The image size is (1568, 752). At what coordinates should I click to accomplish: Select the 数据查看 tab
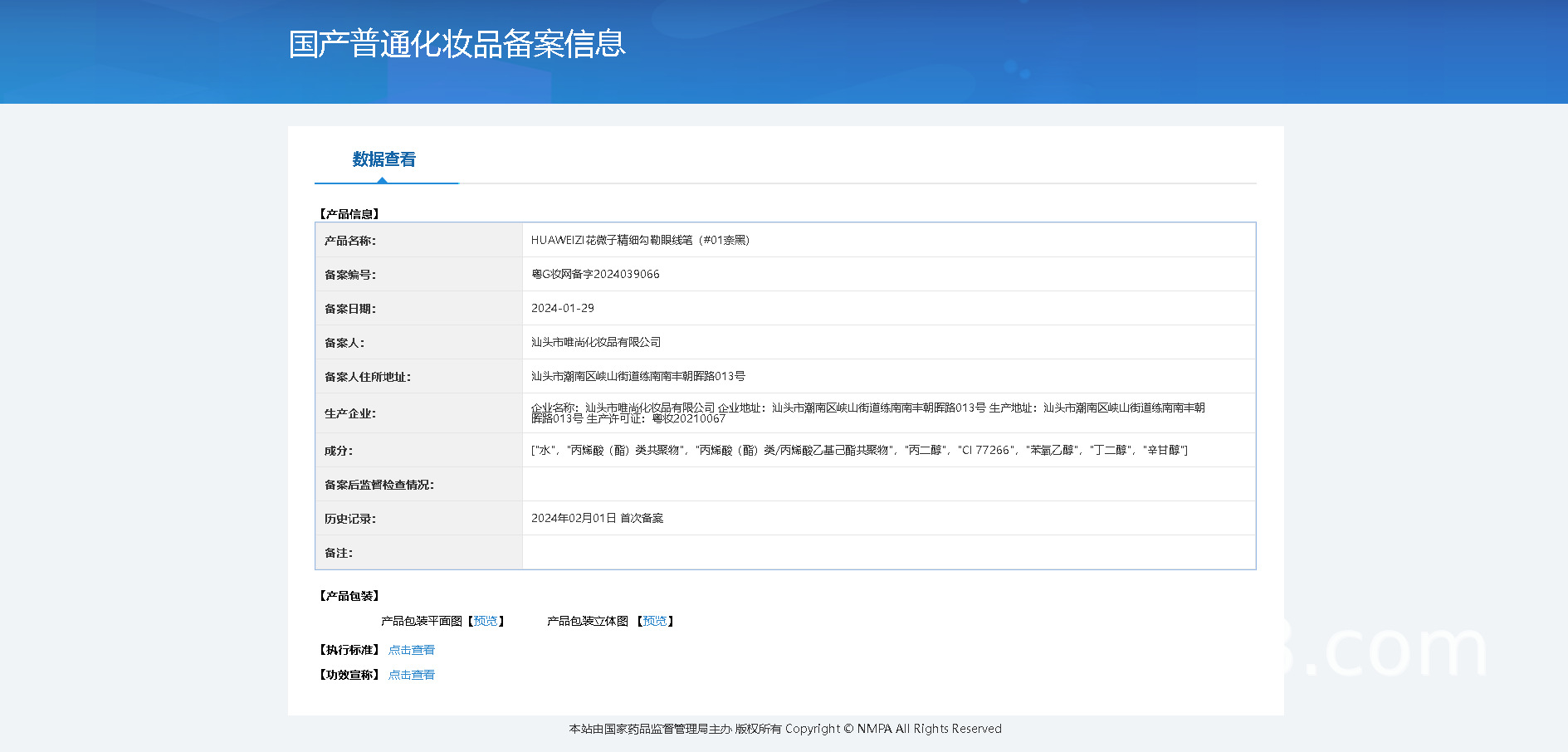[x=384, y=159]
